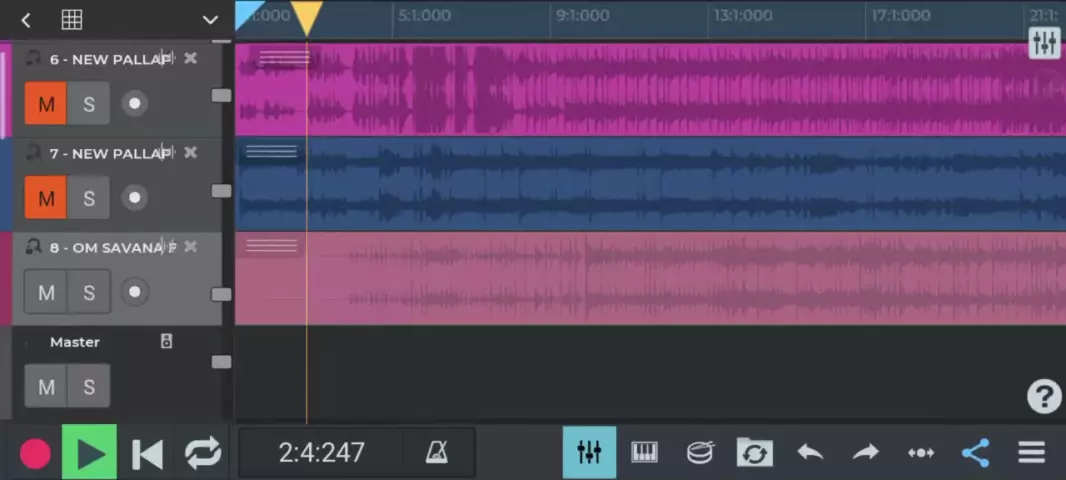The height and width of the screenshot is (480, 1066).
Task: Share the project
Action: (975, 453)
